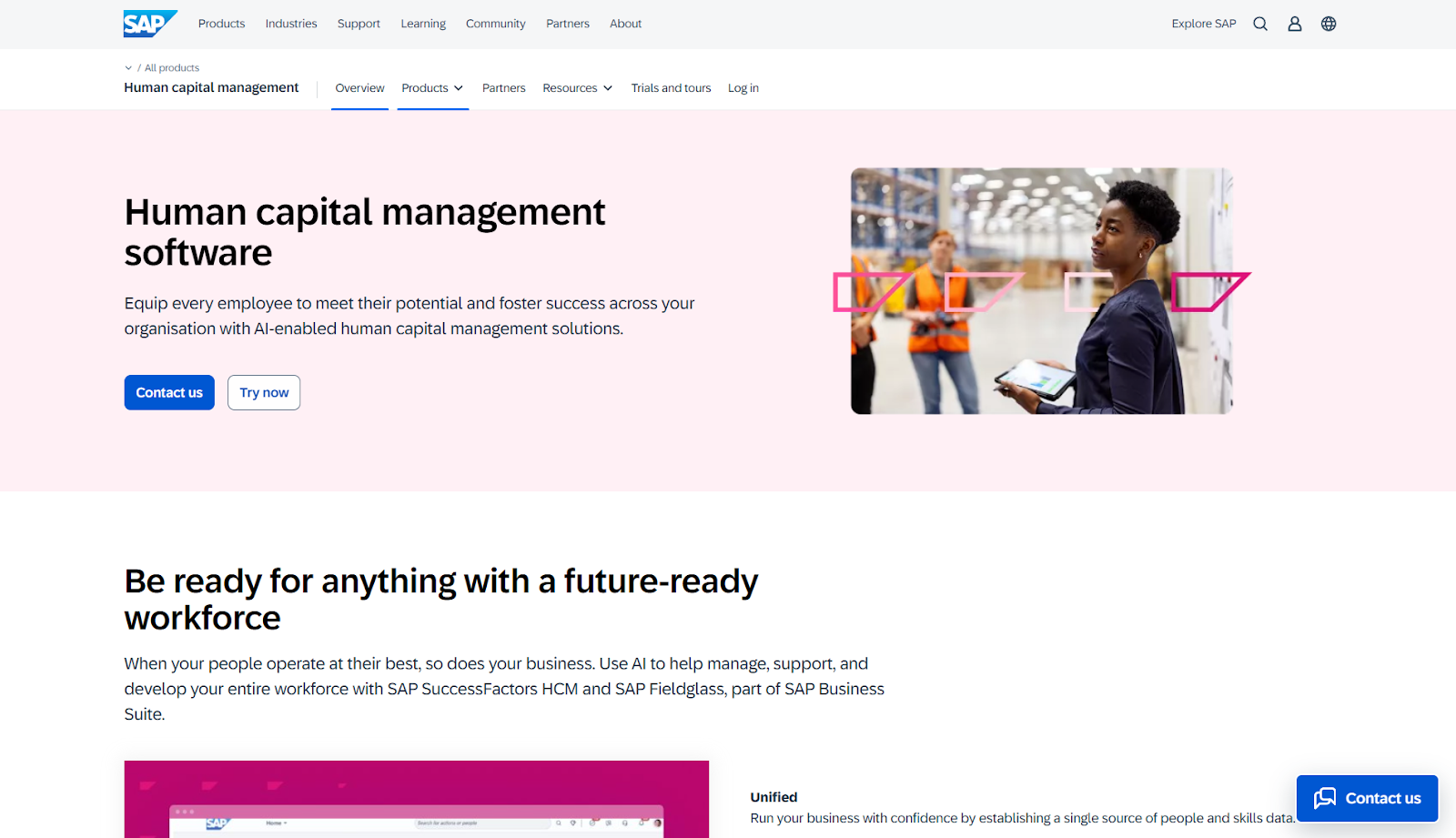Click the Try now button
1456x838 pixels.
pyautogui.click(x=264, y=392)
